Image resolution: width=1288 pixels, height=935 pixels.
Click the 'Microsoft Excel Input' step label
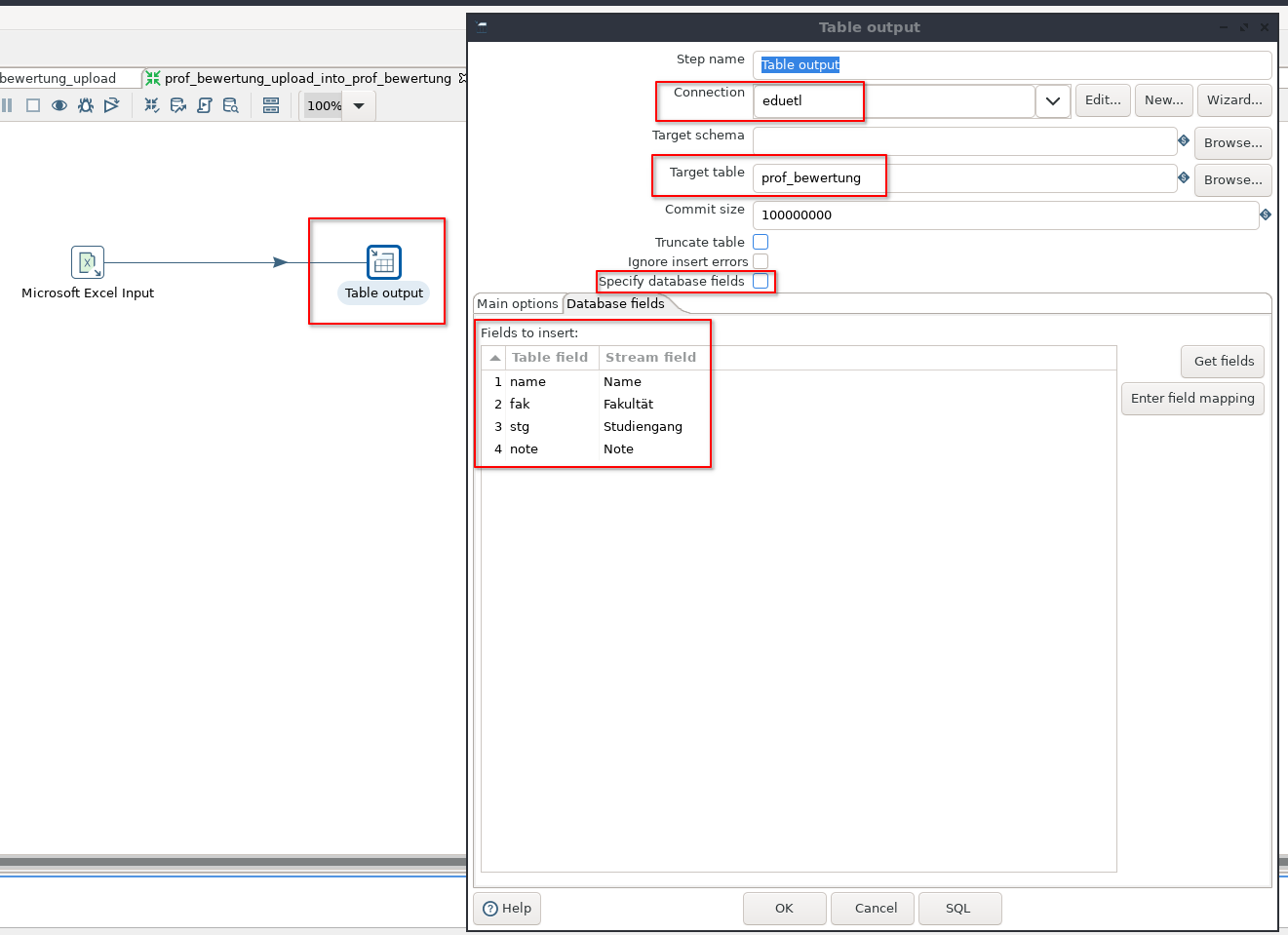tap(88, 292)
